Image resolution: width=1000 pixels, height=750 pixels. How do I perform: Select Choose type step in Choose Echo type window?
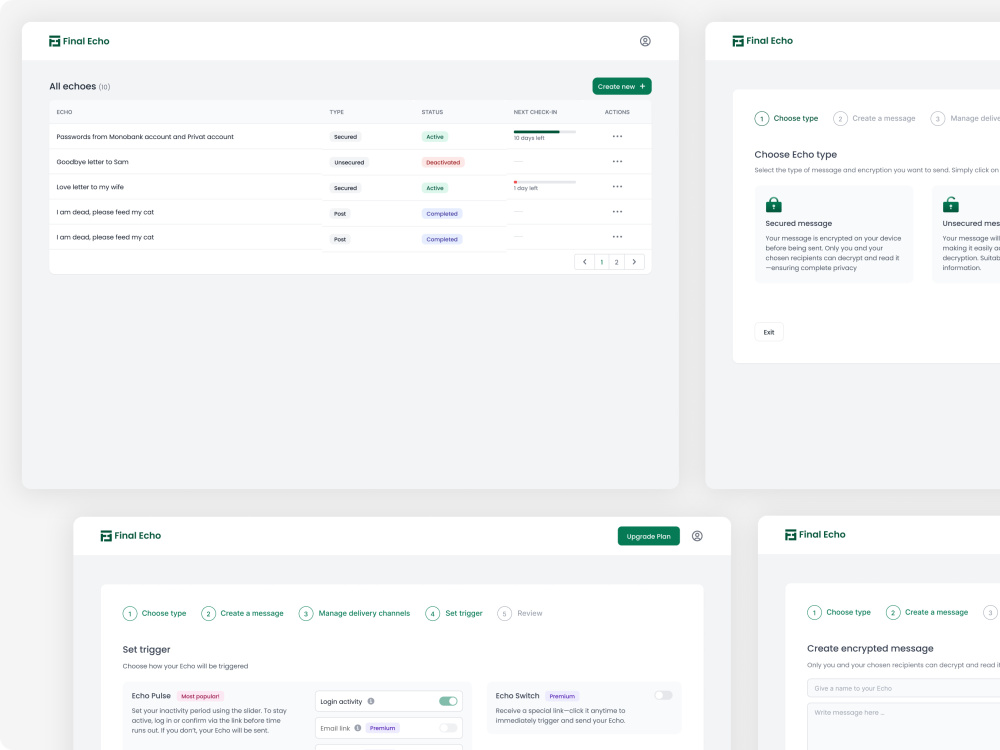pyautogui.click(x=786, y=119)
